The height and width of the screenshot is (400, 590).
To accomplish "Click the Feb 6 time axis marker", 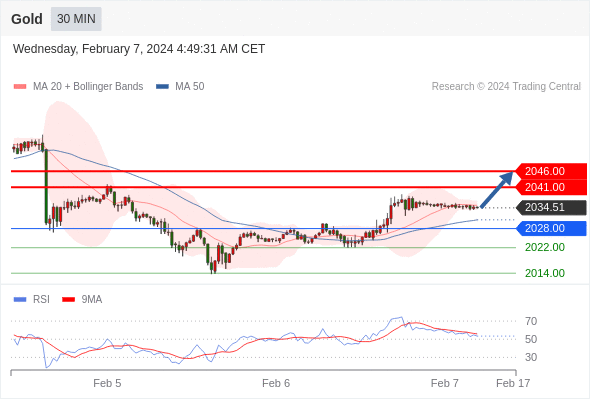I will click(x=276, y=383).
